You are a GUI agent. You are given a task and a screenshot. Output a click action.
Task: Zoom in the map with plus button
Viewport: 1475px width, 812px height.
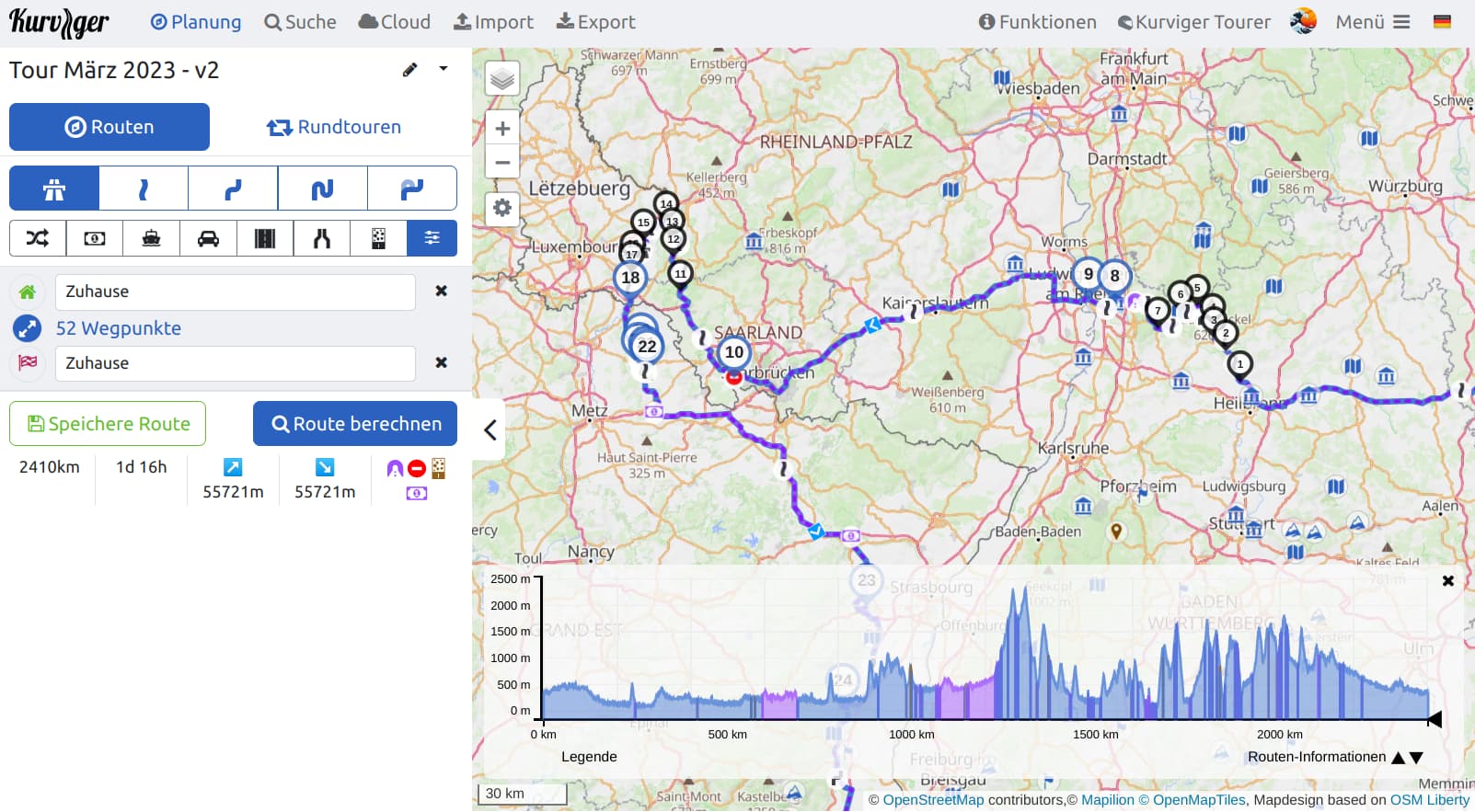point(502,129)
